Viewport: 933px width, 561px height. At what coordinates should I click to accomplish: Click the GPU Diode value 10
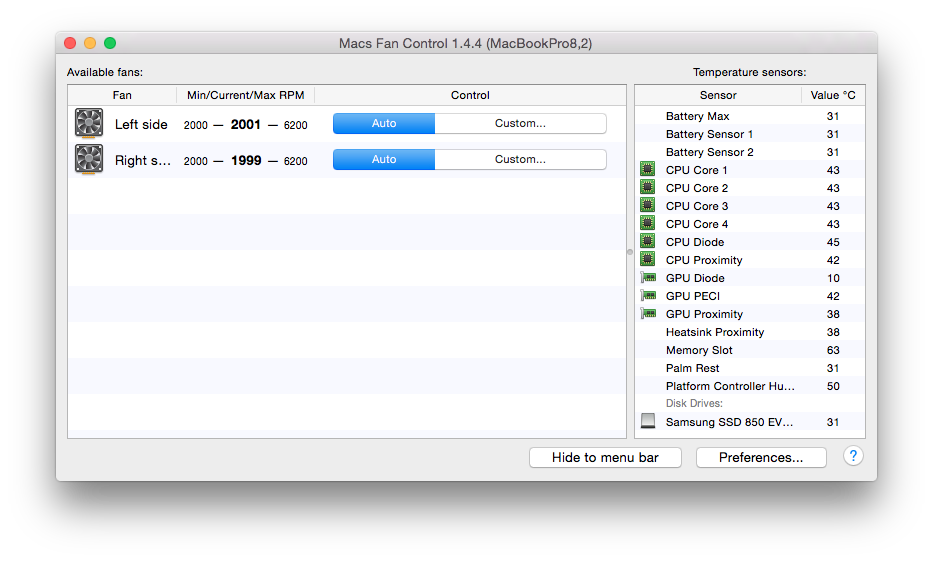coord(833,278)
